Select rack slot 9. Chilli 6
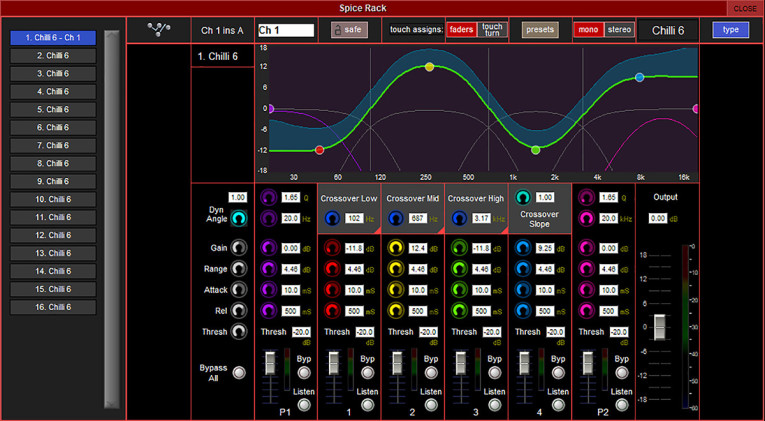Viewport: 765px width, 421px height. pyautogui.click(x=53, y=181)
